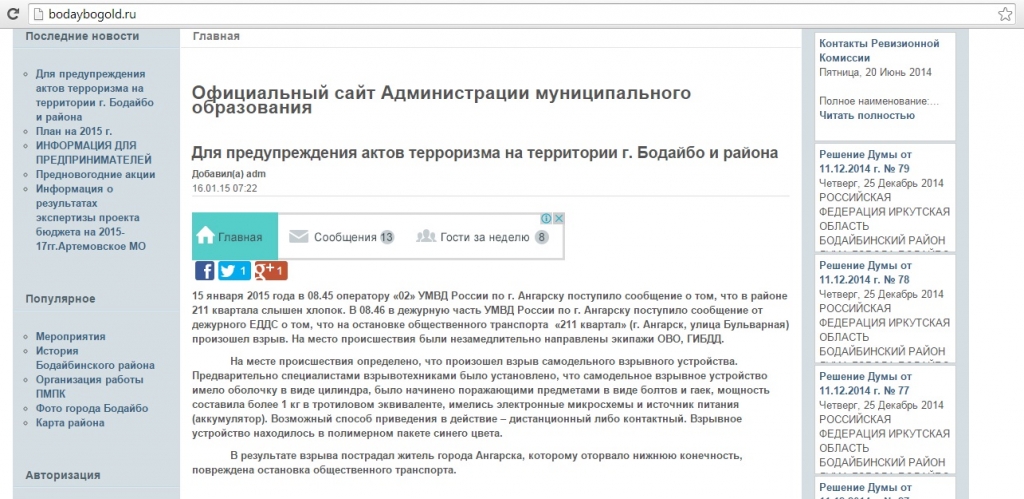Screen dimensions: 1024x499
Task: Click the Популярное sidebar heading
Action: point(60,298)
